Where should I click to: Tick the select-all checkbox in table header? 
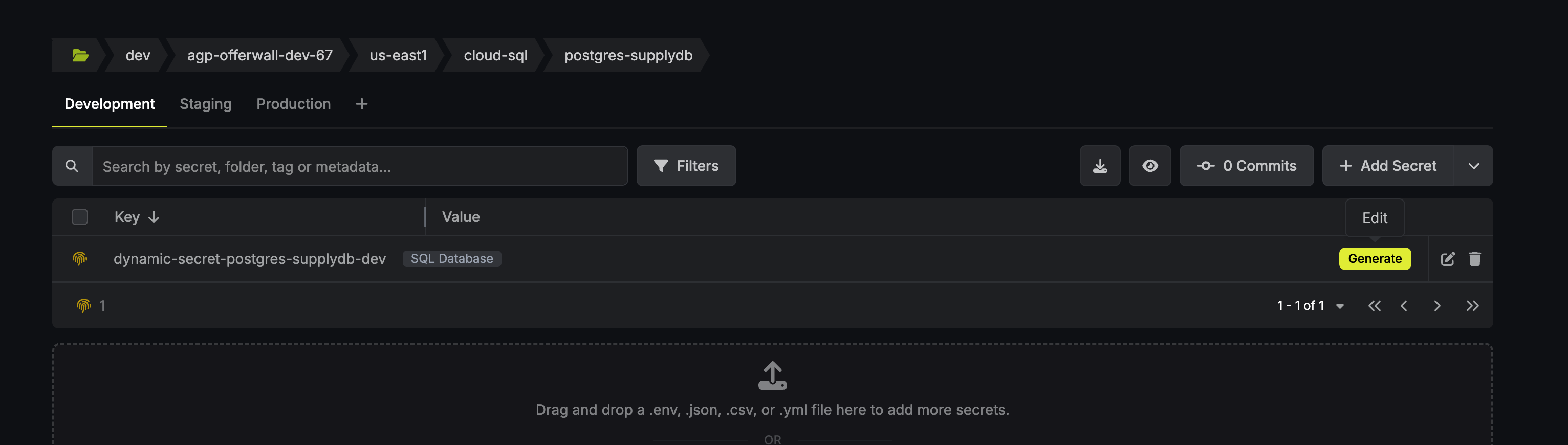pyautogui.click(x=80, y=217)
